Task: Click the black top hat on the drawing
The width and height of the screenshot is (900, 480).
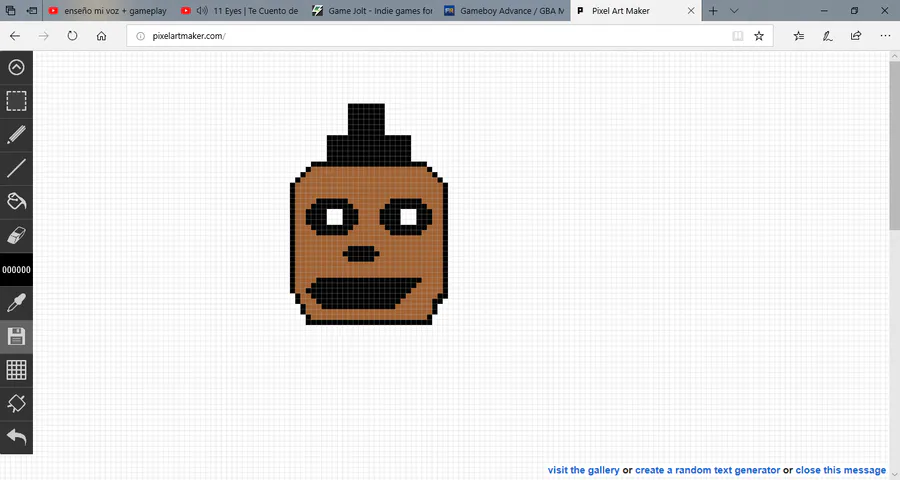Action: coord(367,135)
